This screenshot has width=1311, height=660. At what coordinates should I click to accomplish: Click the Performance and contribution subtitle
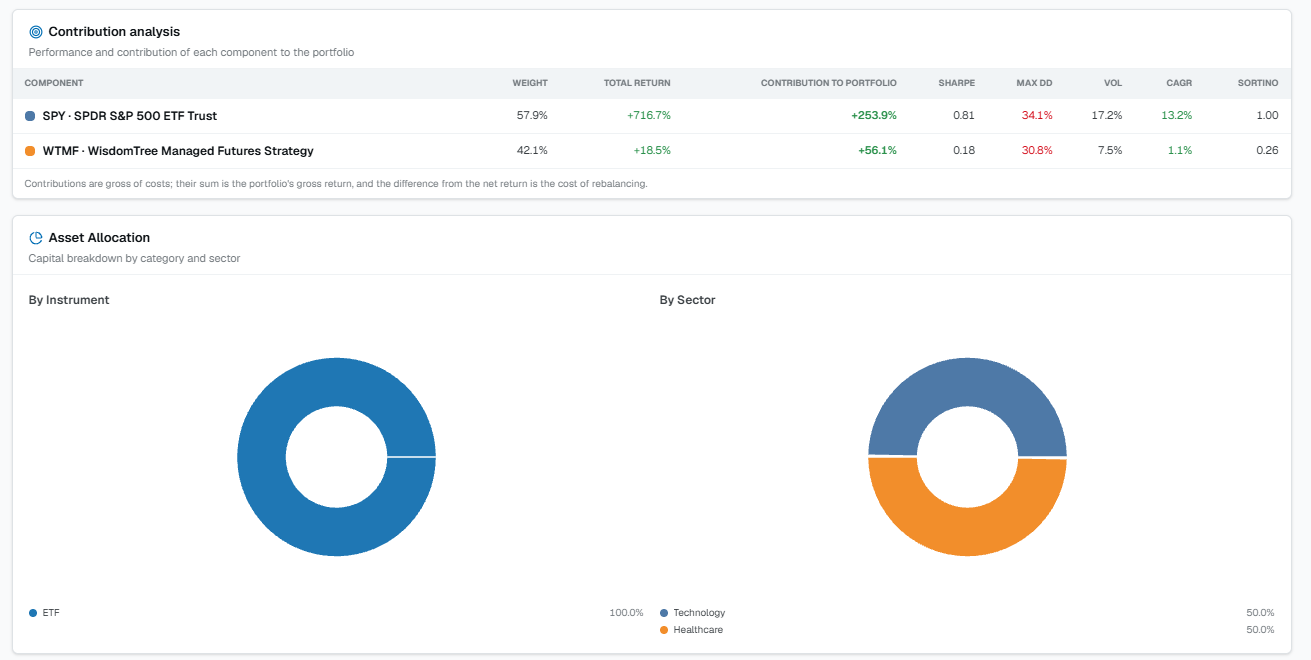point(191,52)
